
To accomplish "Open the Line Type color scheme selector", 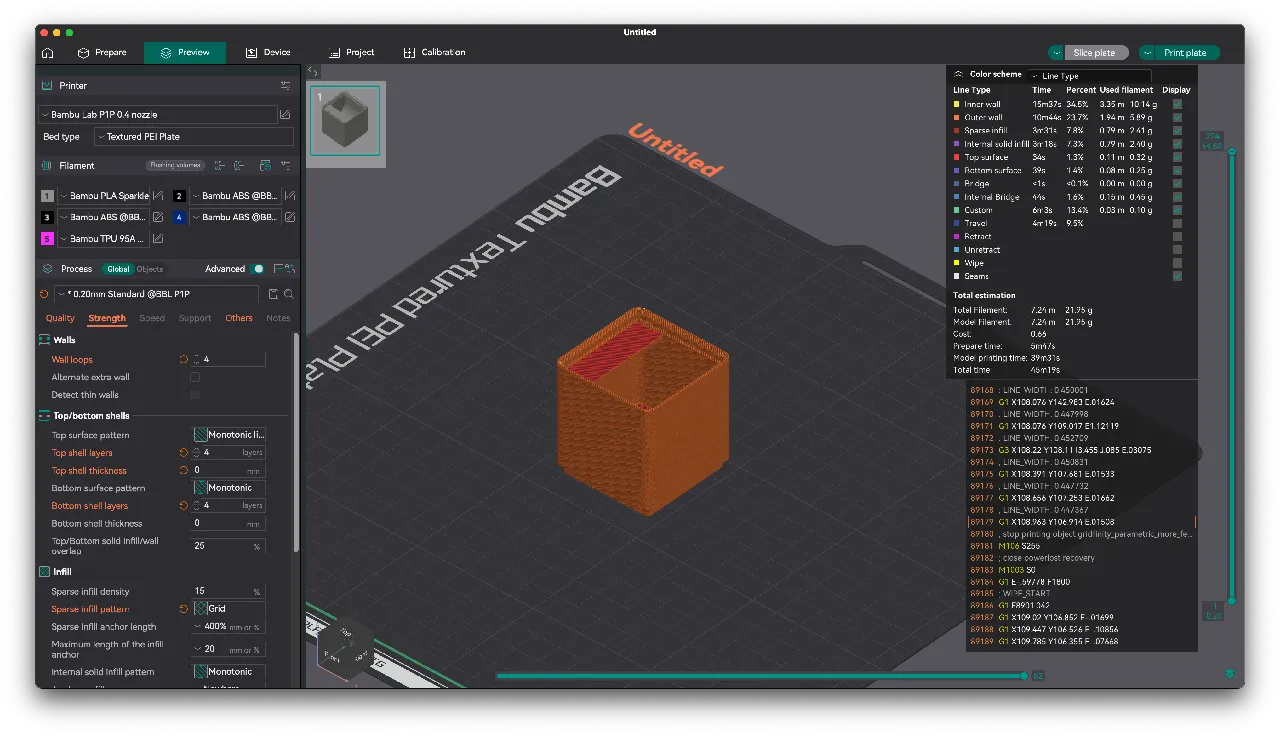I will click(1088, 74).
